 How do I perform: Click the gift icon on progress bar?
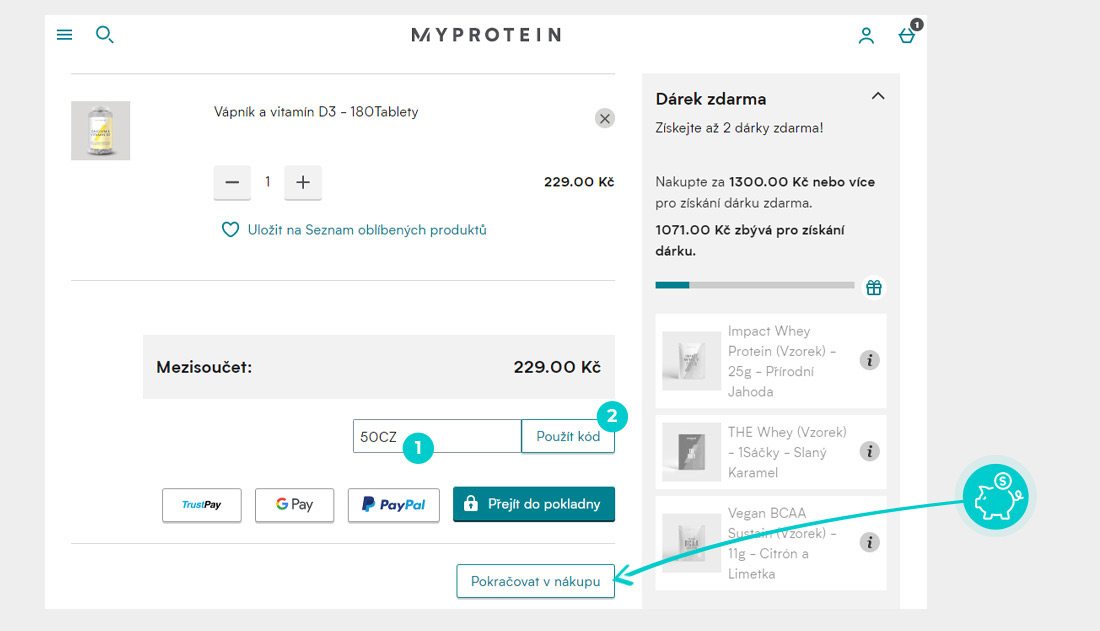coord(873,288)
